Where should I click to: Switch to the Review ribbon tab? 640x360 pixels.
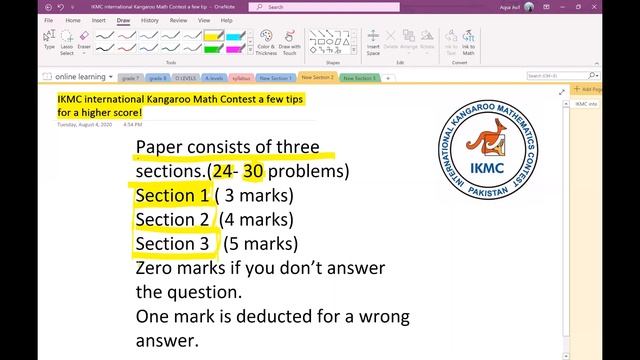(178, 20)
